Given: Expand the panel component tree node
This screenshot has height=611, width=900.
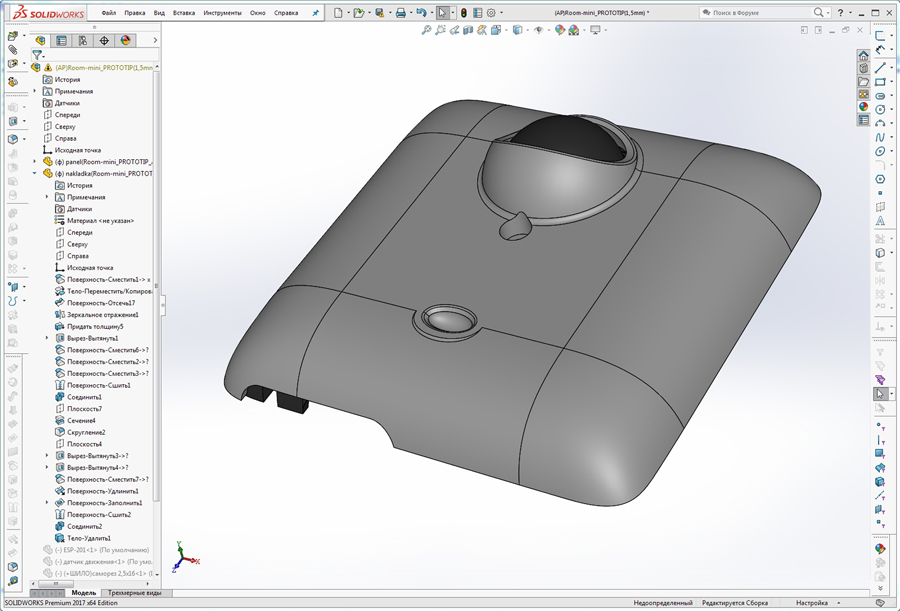Looking at the screenshot, I should [35, 161].
